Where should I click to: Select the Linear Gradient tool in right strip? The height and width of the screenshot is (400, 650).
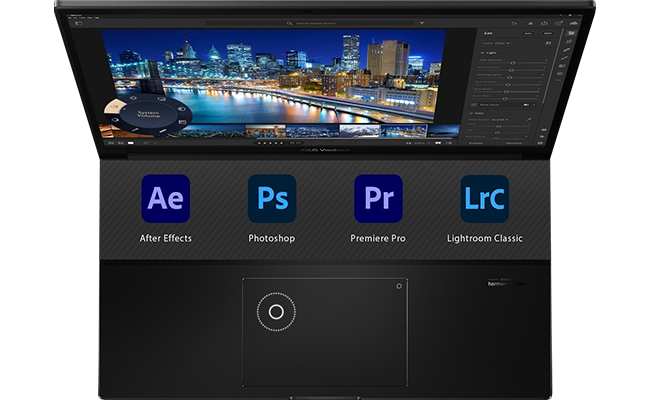[562, 66]
